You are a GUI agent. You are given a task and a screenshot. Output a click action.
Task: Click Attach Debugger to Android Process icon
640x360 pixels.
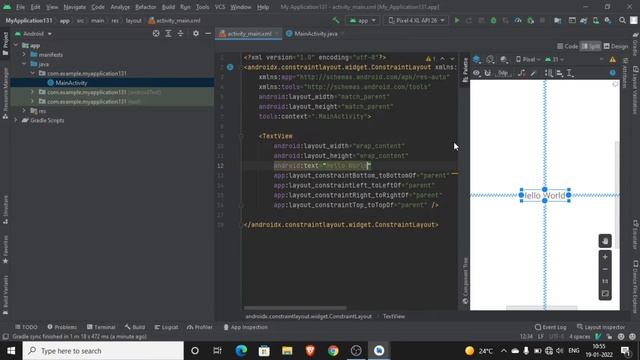(x=531, y=20)
